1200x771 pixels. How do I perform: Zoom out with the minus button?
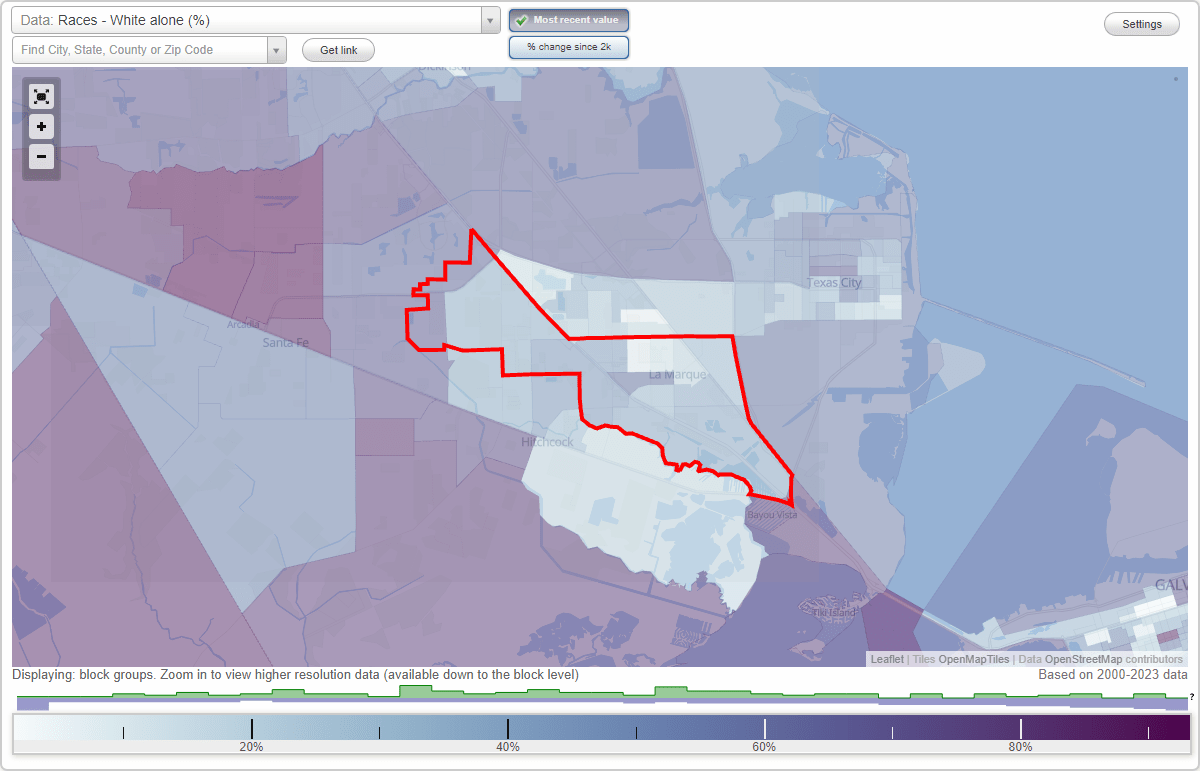point(41,157)
